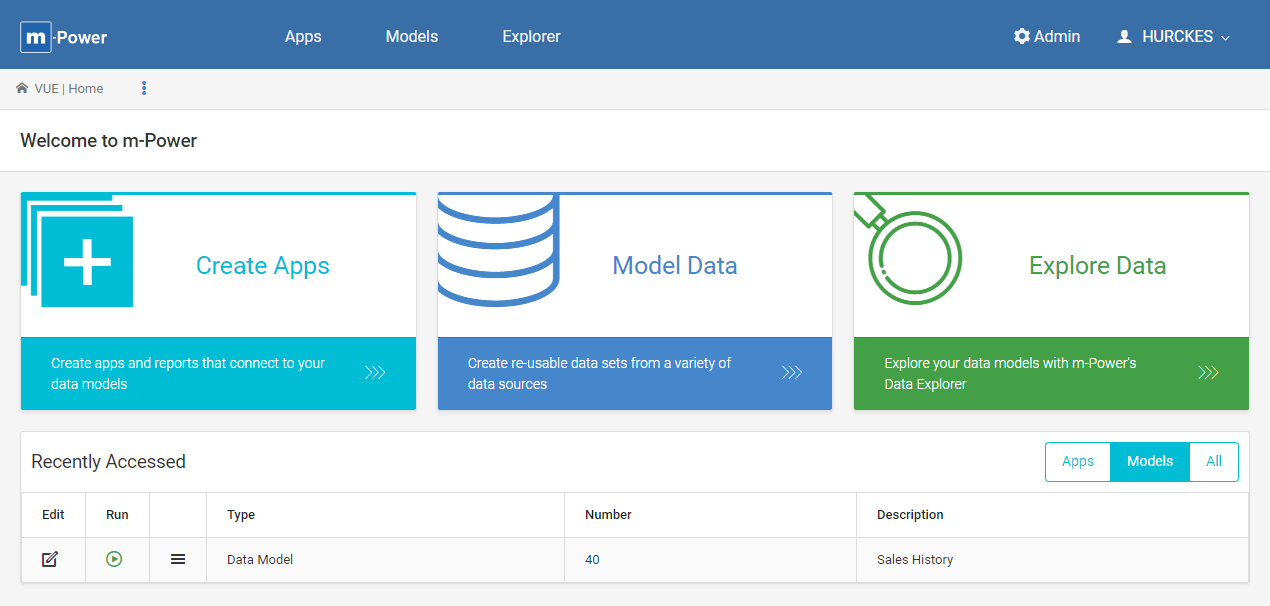Click the Explore Data heading

[x=1098, y=265]
